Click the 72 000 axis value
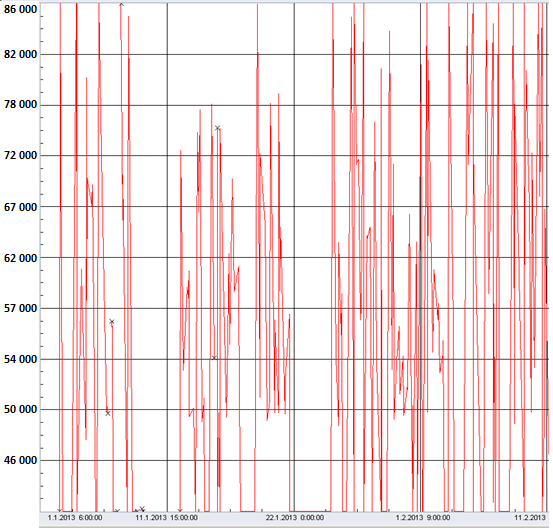Screen dimensions: 553x530 20,155
